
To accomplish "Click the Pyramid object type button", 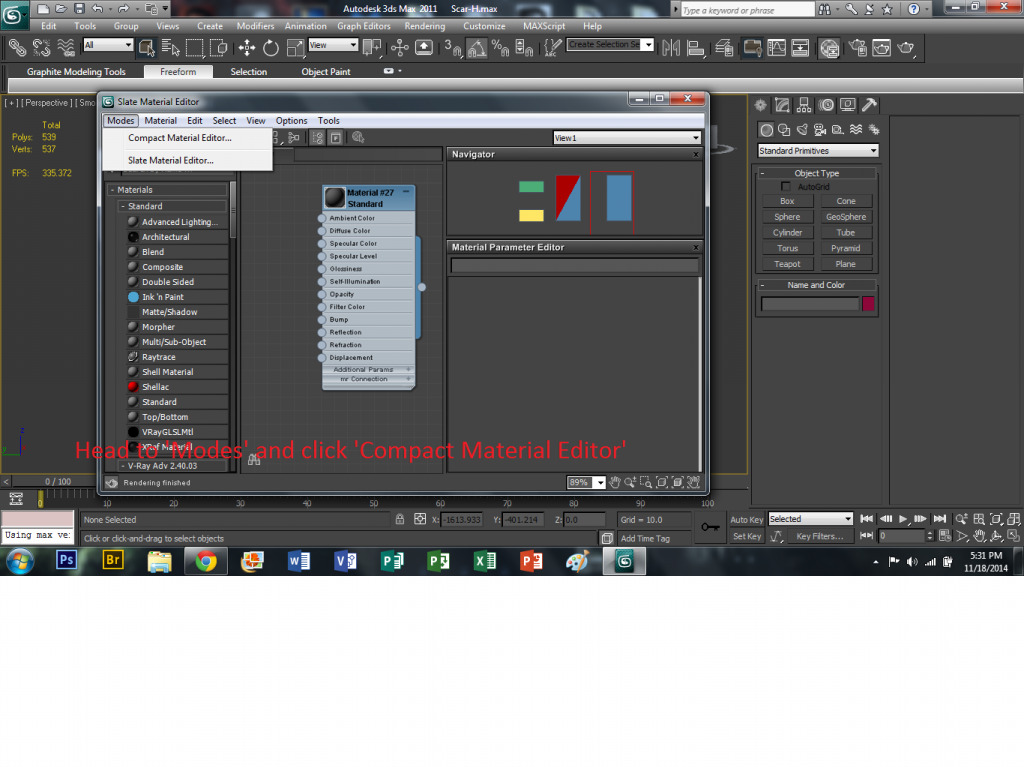I will point(846,249).
